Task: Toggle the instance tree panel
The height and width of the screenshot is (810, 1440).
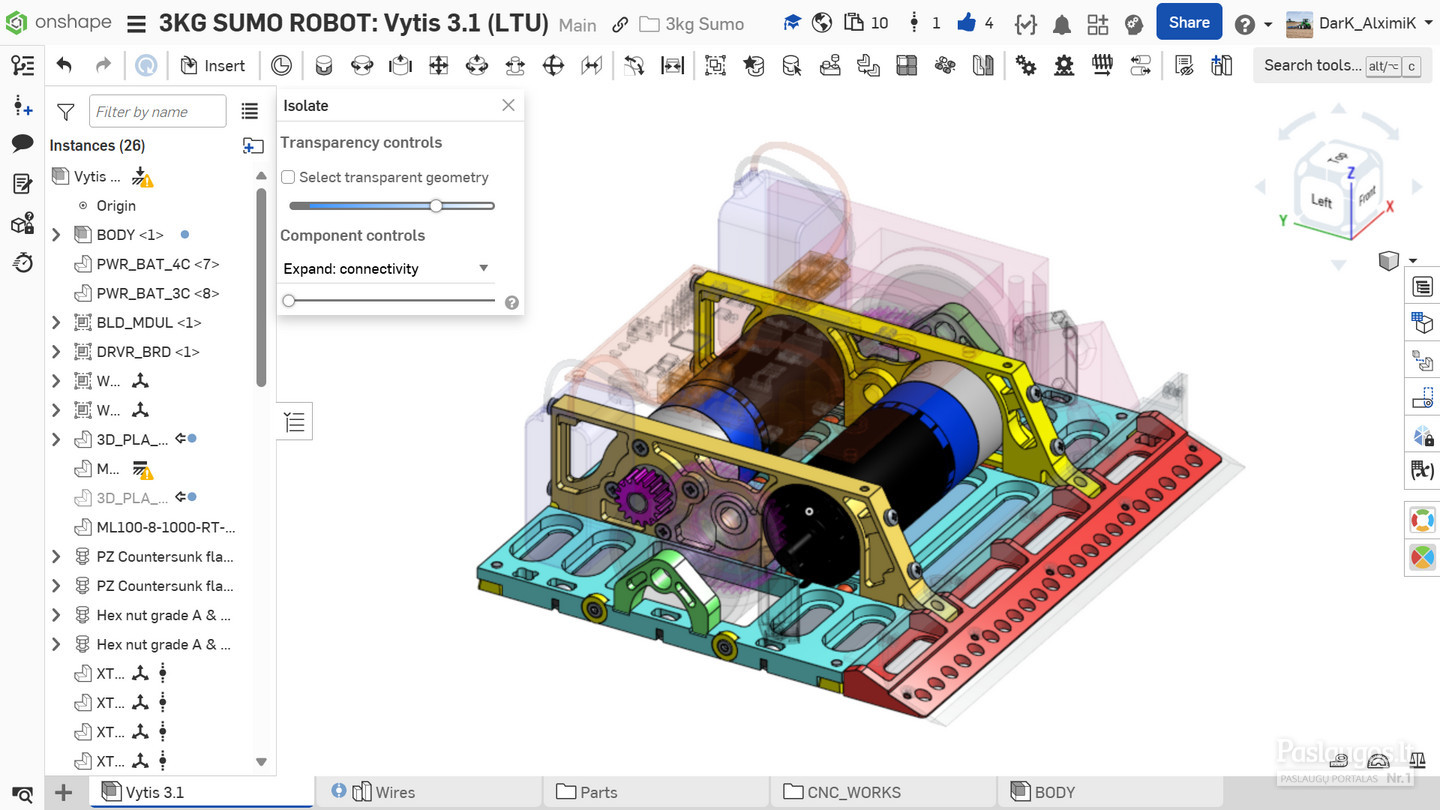Action: point(22,66)
